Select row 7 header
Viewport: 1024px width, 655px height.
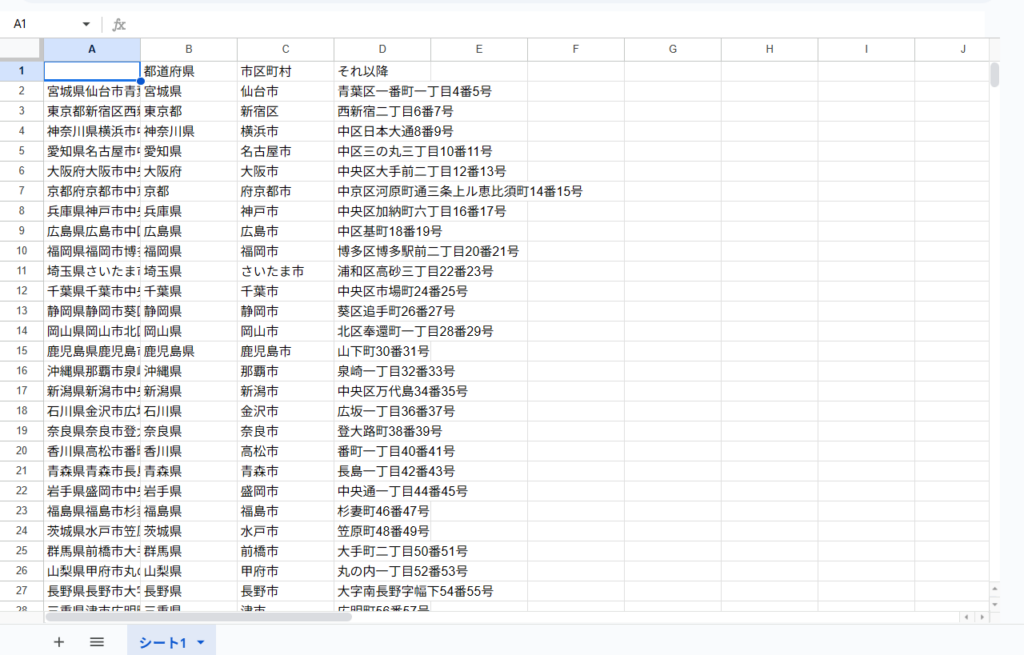pyautogui.click(x=21, y=191)
